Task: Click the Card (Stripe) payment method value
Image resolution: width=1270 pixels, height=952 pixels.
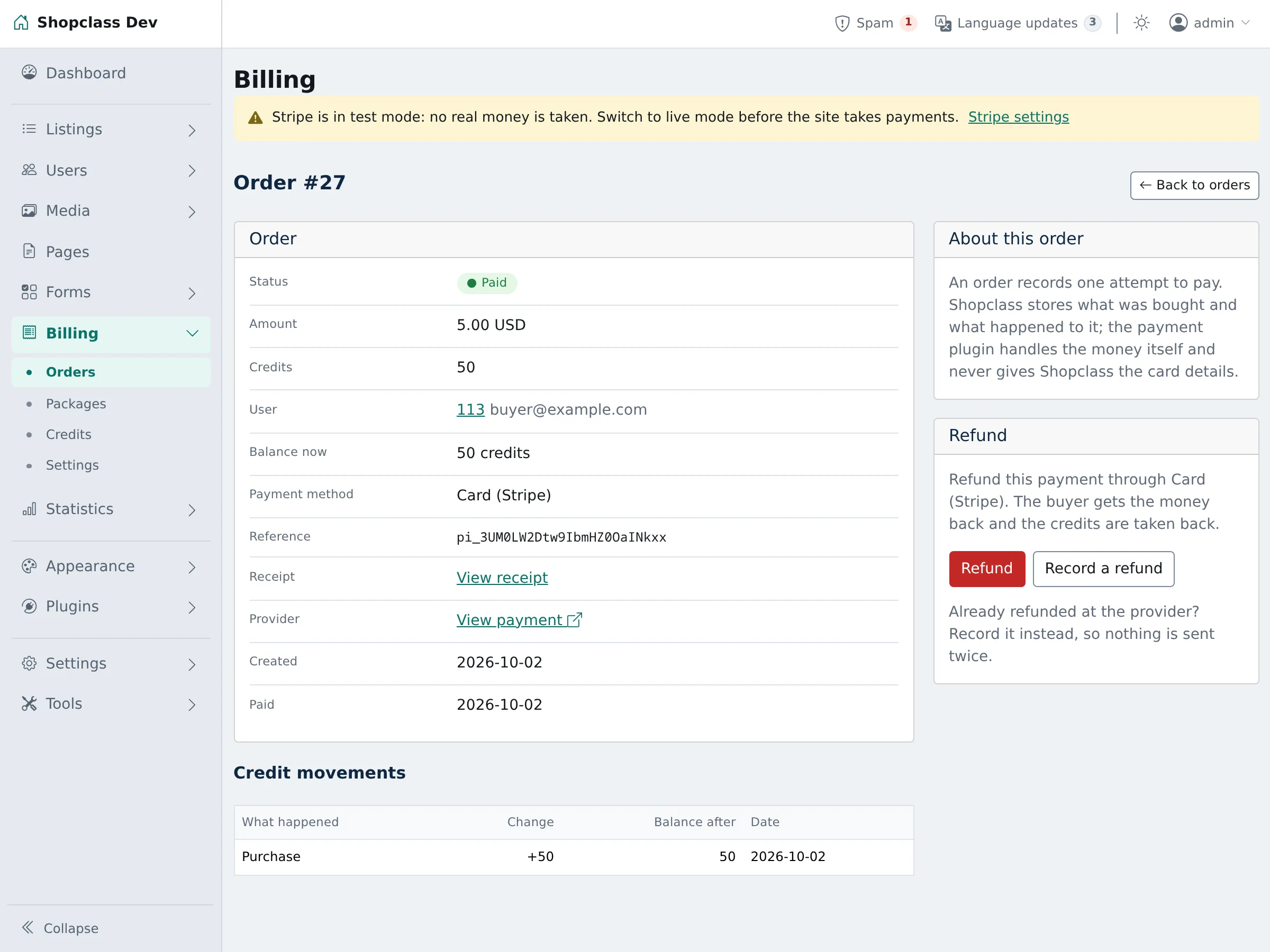Action: pyautogui.click(x=504, y=495)
